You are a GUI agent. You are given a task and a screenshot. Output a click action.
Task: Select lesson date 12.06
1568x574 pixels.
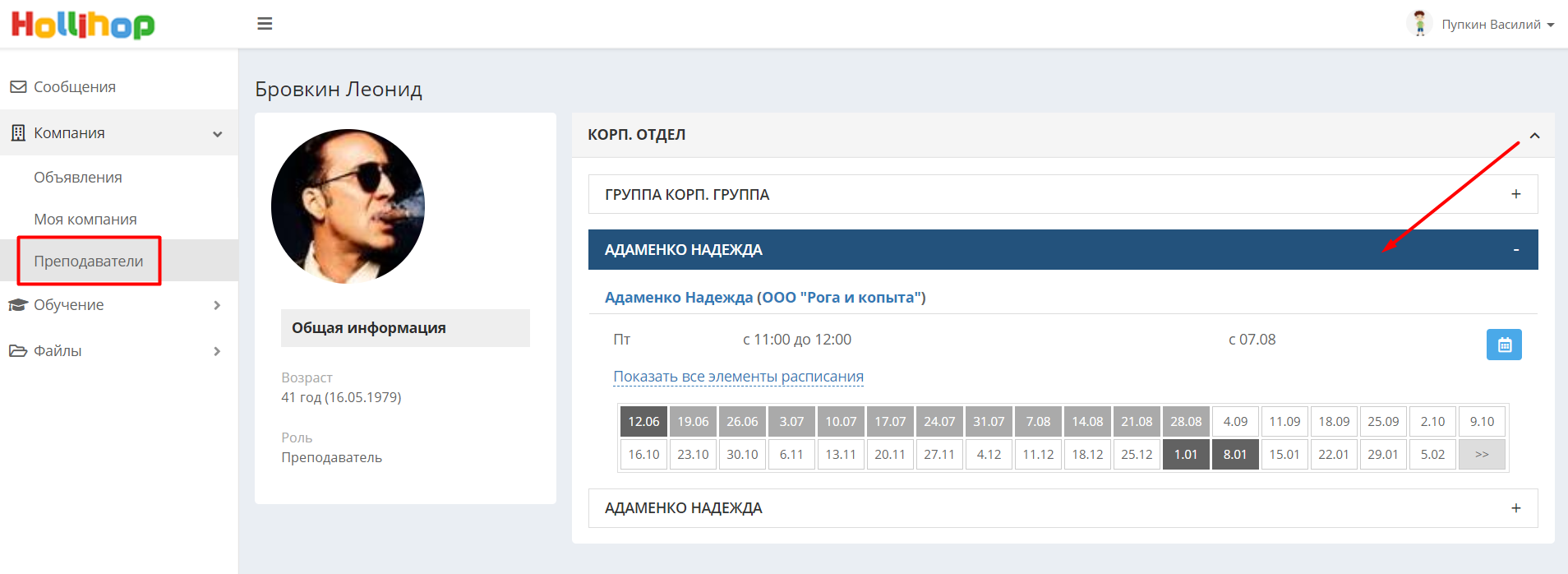643,422
